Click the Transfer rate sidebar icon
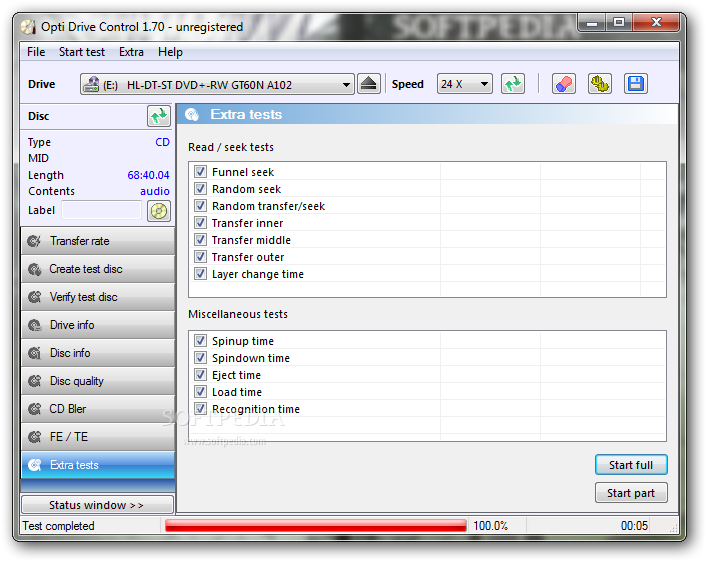 [34, 241]
